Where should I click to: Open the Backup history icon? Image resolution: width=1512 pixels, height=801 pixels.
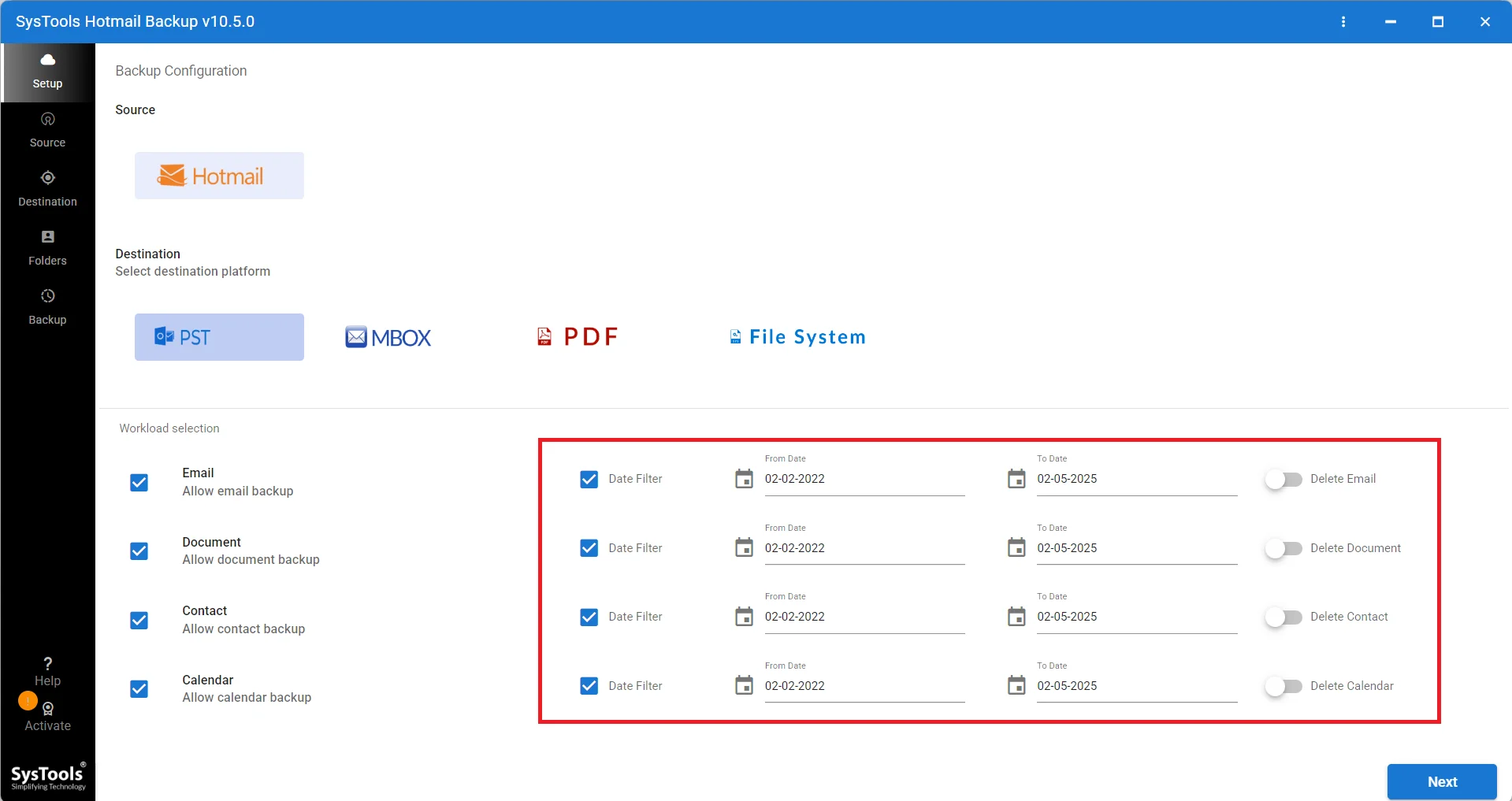point(47,296)
